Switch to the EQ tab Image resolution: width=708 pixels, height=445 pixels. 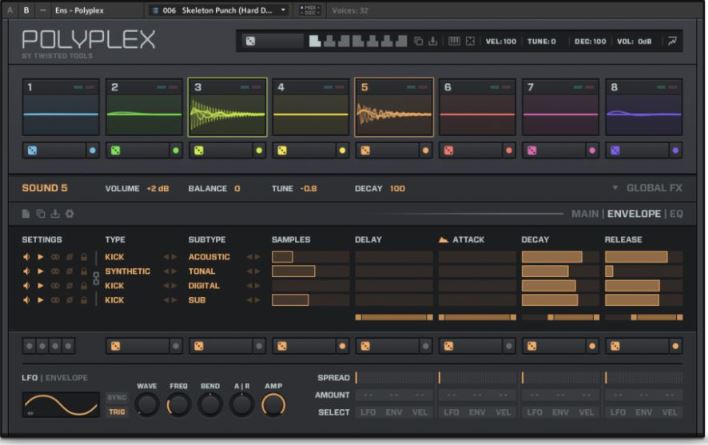click(676, 214)
